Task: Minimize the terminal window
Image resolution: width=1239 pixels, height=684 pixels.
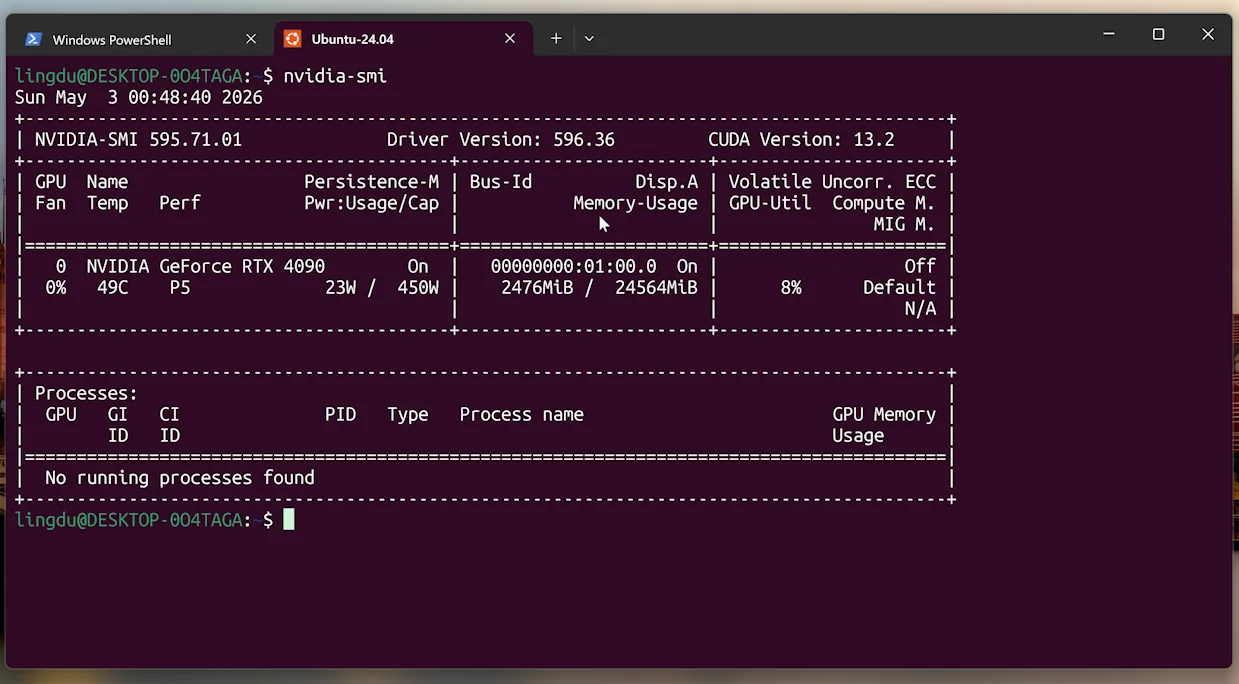Action: [x=1109, y=34]
